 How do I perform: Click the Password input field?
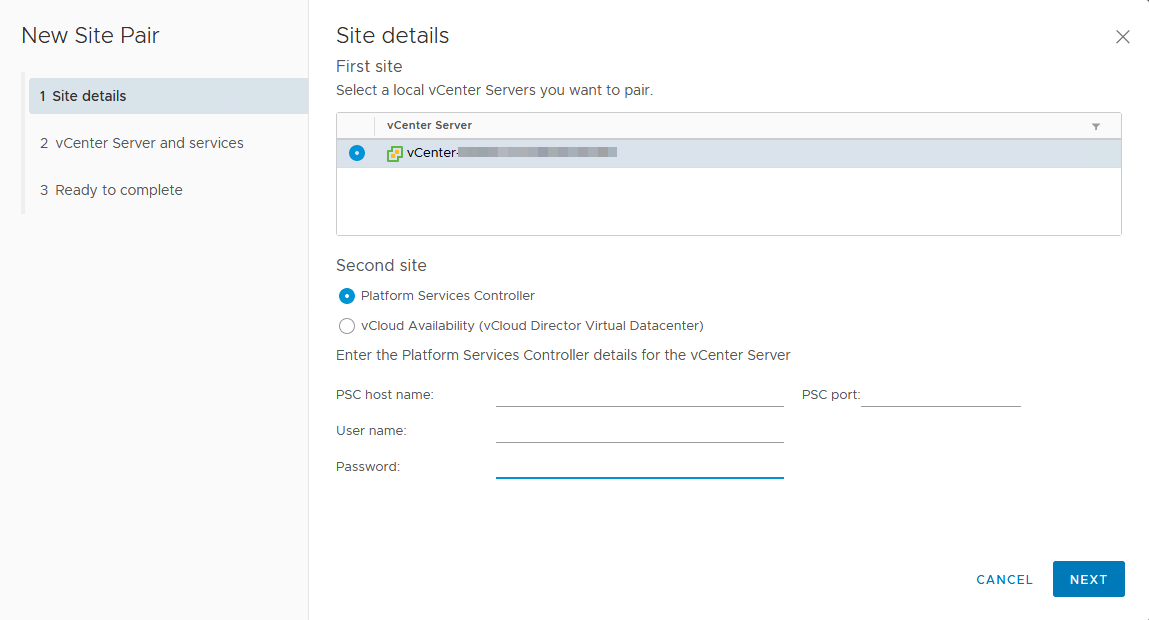[639, 467]
